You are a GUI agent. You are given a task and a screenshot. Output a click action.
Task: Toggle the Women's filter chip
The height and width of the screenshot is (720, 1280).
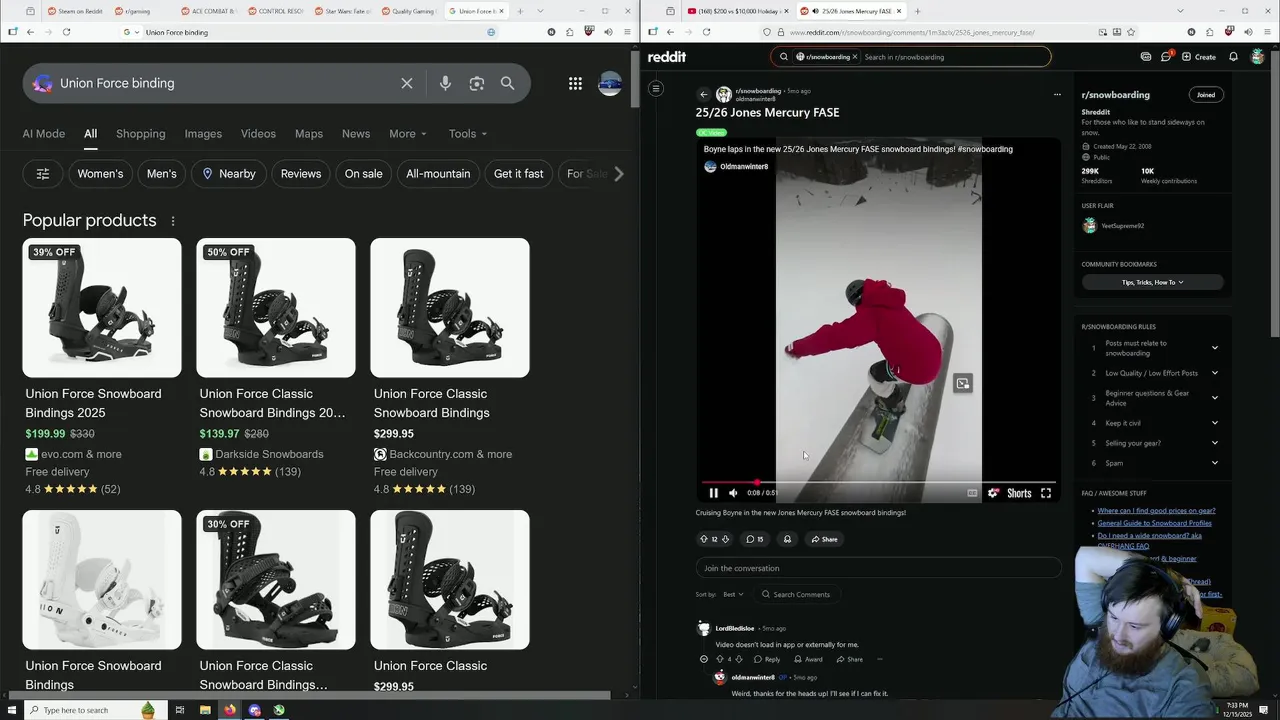click(x=100, y=174)
